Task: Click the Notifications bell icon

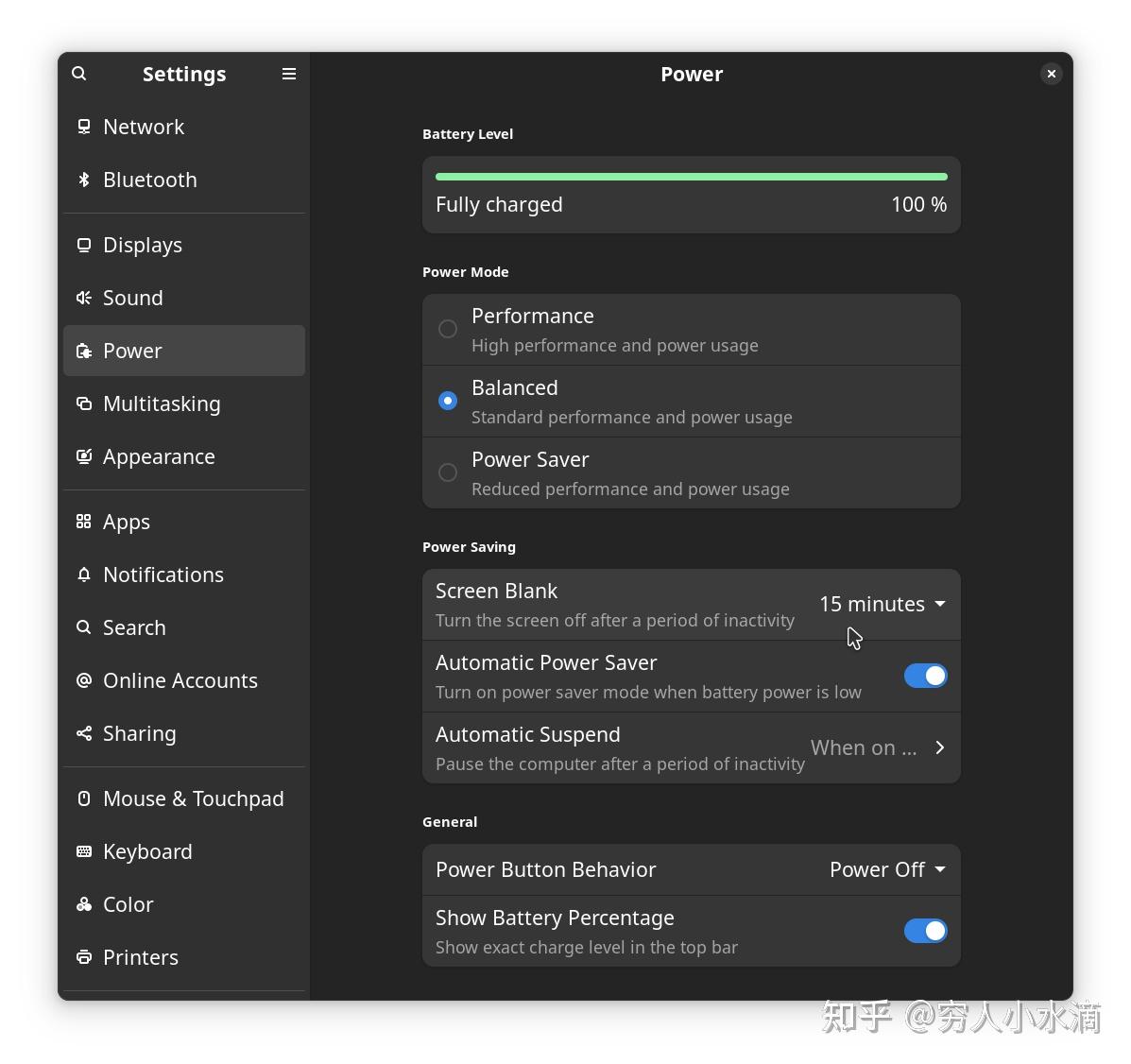Action: click(84, 575)
